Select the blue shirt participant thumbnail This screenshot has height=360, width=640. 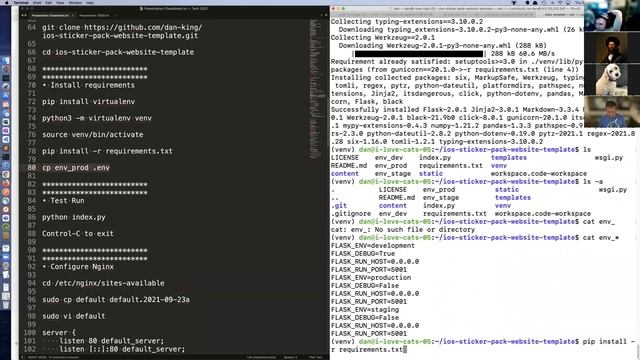(x=611, y=111)
